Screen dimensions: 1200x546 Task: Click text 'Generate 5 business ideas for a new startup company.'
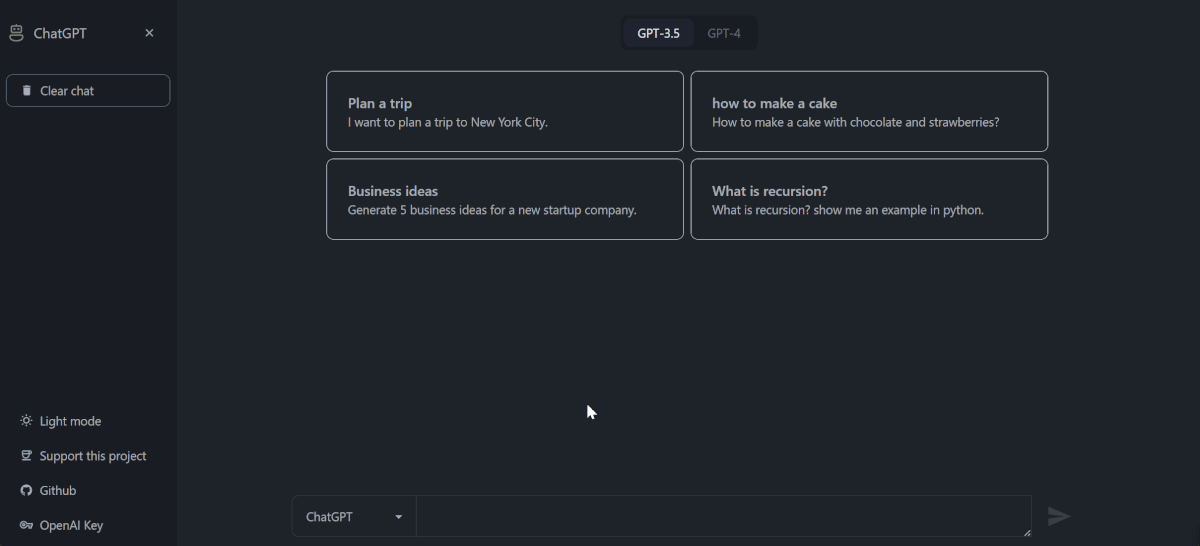(x=492, y=210)
